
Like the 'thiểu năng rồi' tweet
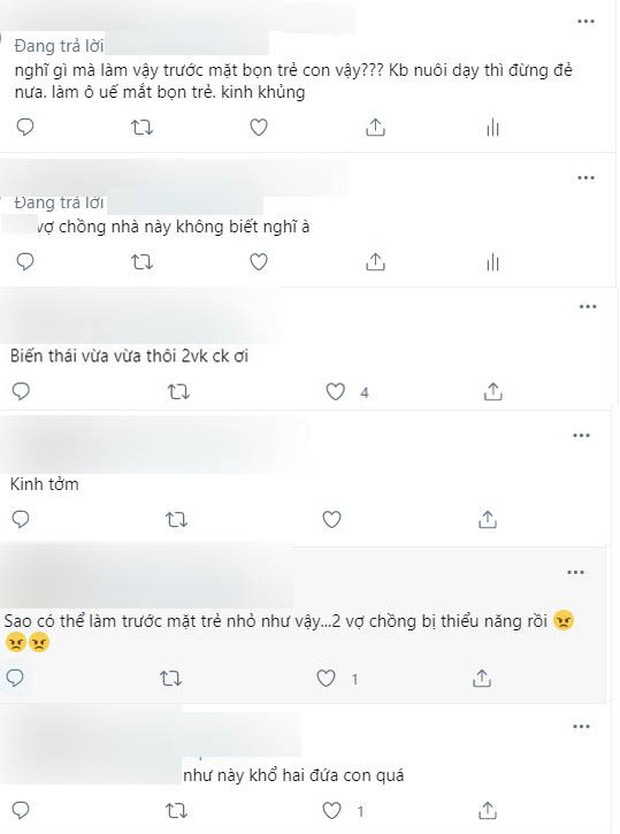coord(326,678)
